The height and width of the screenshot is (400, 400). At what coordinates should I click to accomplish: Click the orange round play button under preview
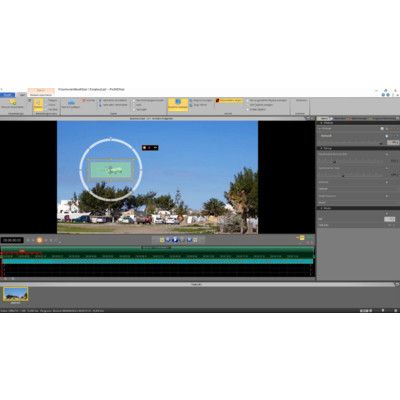click(x=39, y=240)
